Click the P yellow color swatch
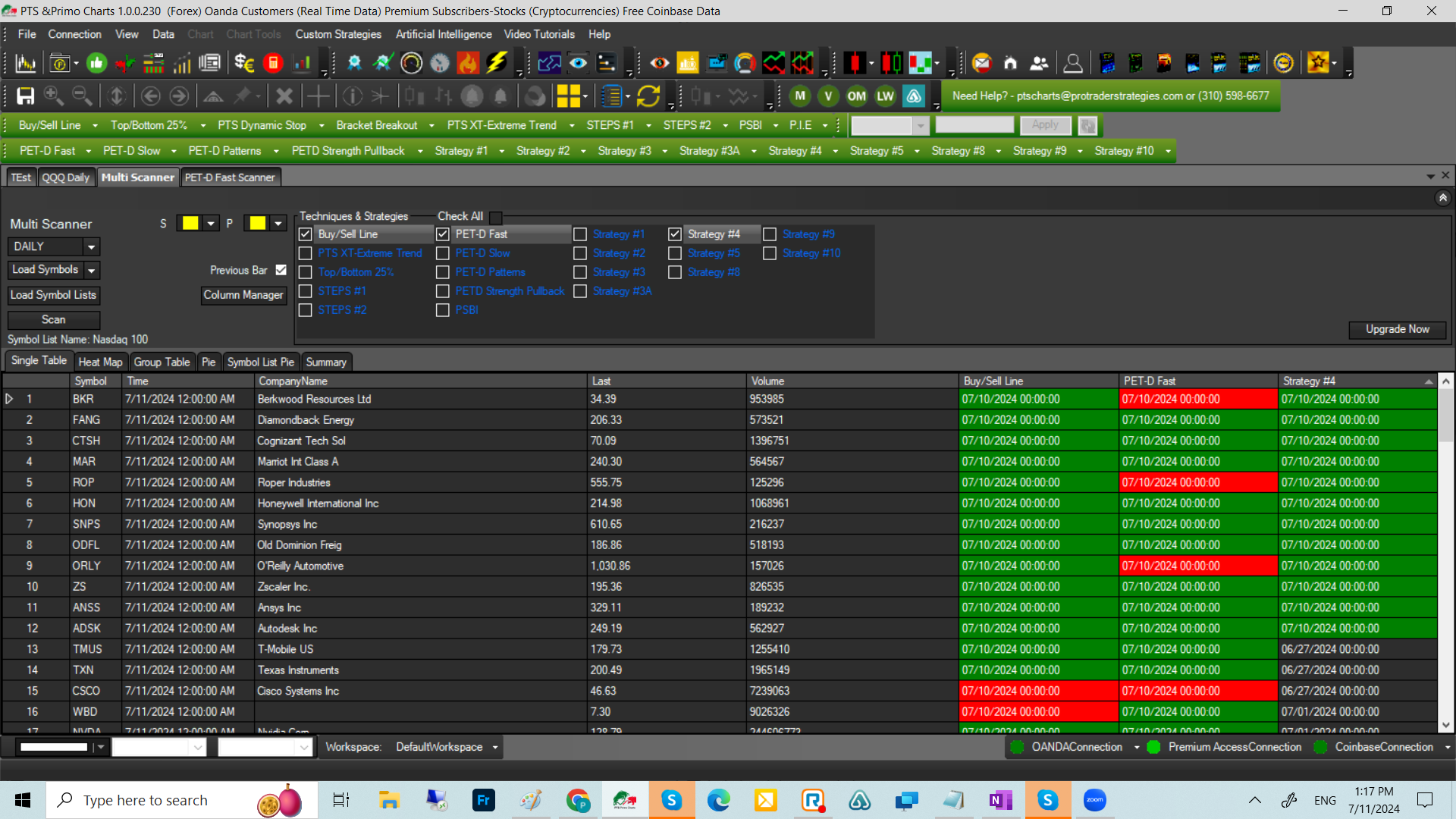 [x=258, y=223]
